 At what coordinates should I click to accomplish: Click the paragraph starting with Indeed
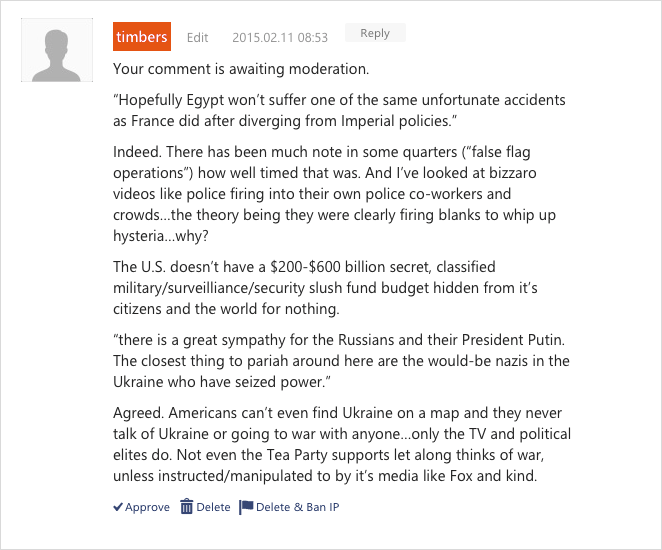coord(334,194)
